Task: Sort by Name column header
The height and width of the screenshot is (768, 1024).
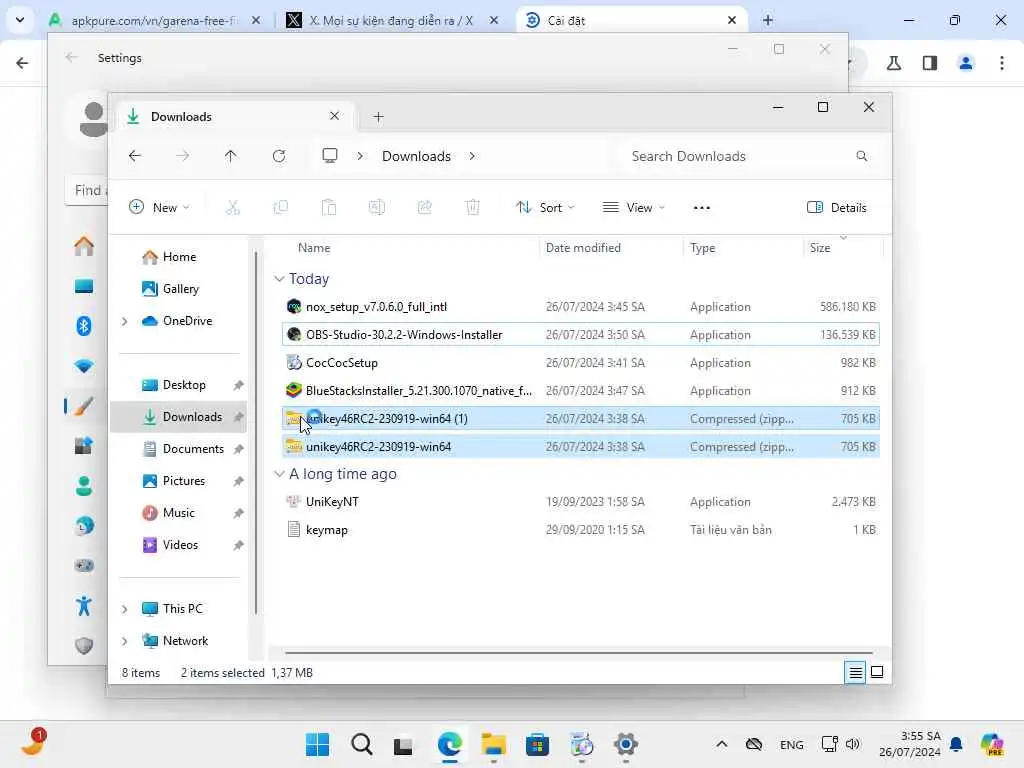Action: point(314,248)
